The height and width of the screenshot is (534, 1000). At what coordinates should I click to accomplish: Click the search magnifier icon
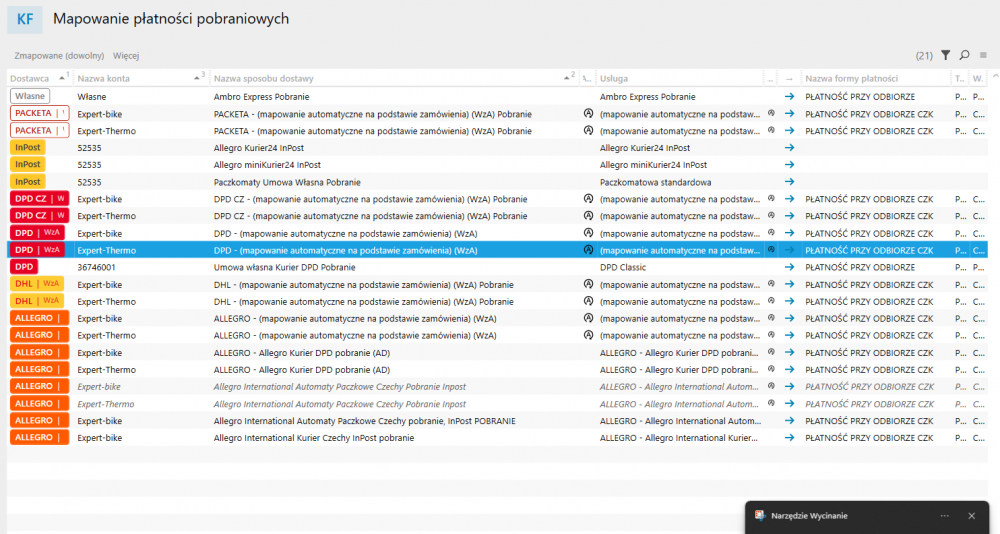tap(964, 55)
